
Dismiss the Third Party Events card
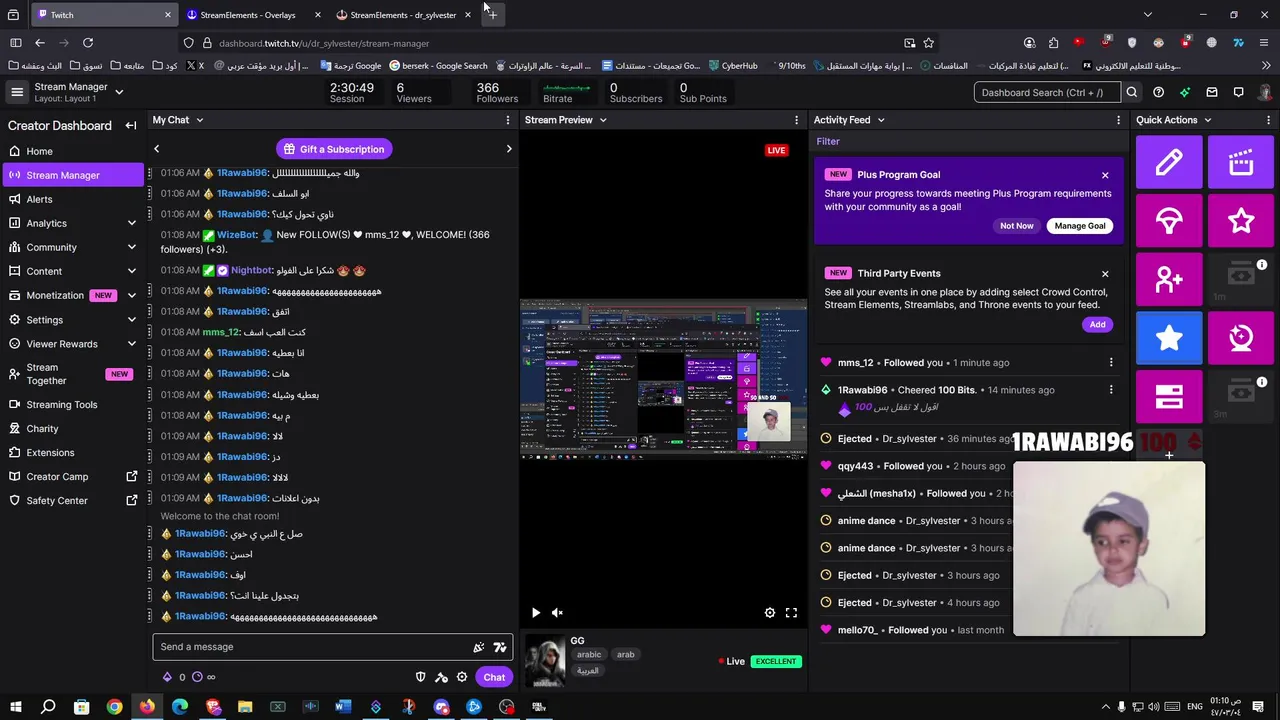[1105, 274]
